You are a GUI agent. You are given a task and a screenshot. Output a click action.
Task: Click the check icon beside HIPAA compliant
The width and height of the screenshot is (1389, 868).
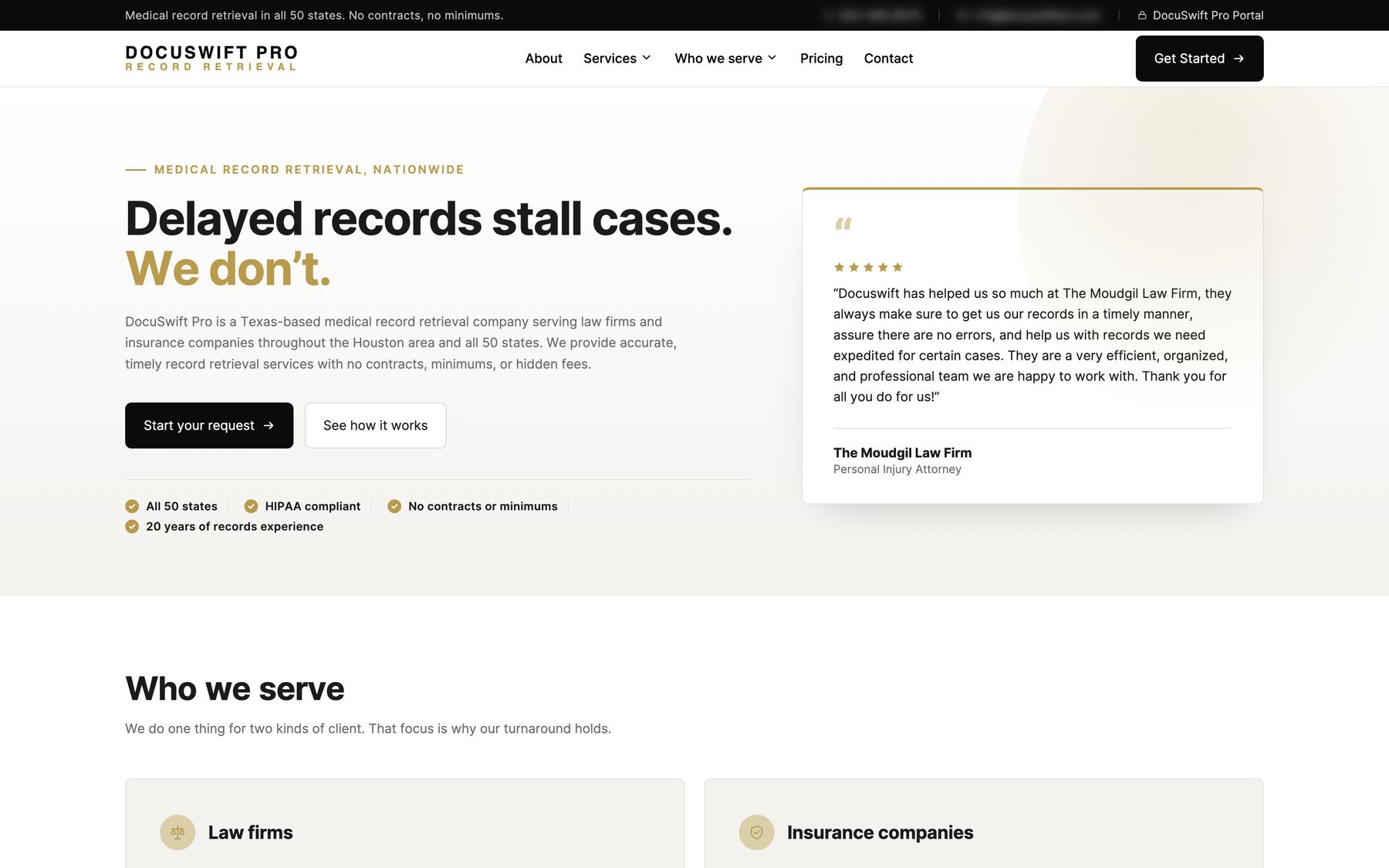pos(251,506)
